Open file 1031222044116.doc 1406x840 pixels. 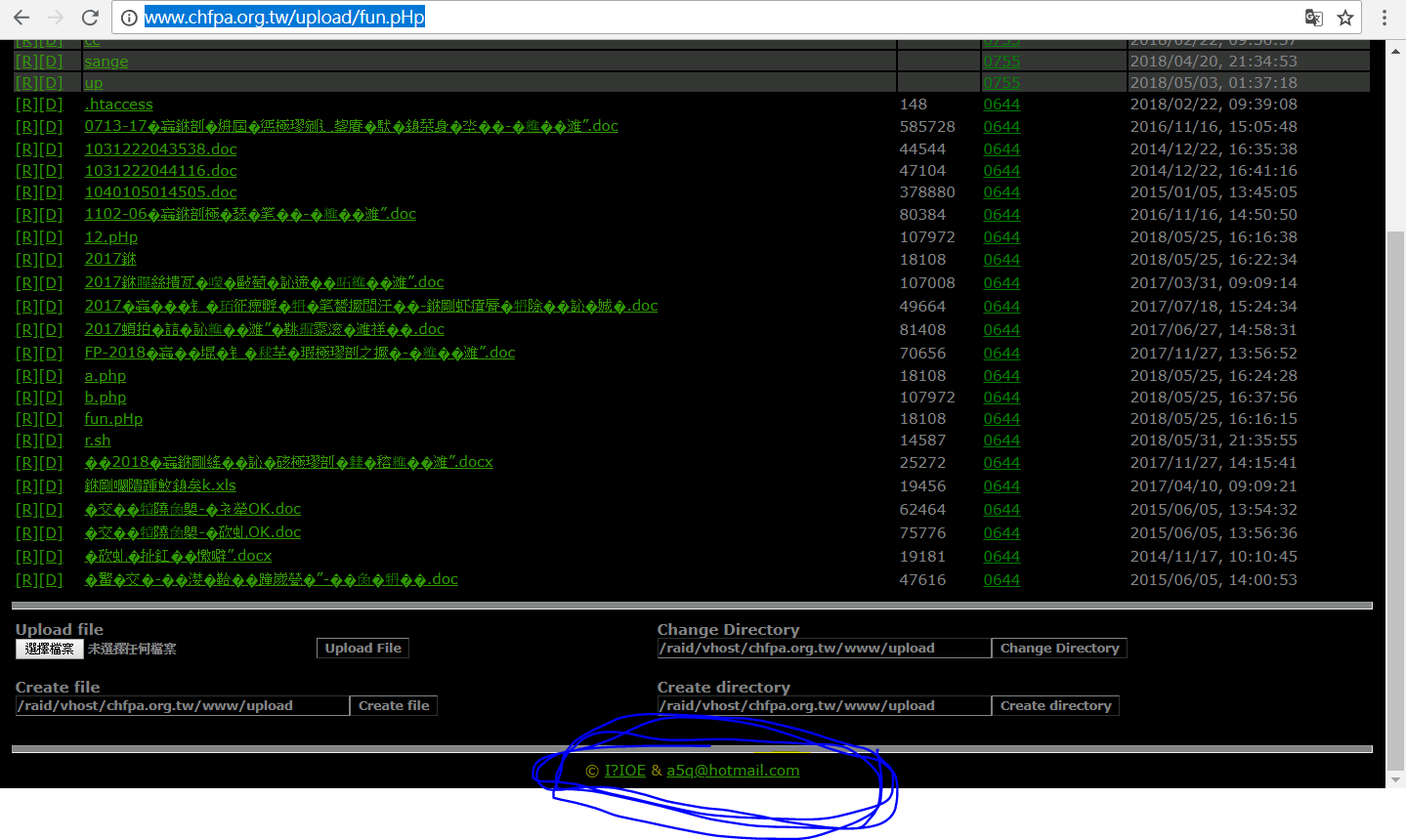(x=161, y=171)
